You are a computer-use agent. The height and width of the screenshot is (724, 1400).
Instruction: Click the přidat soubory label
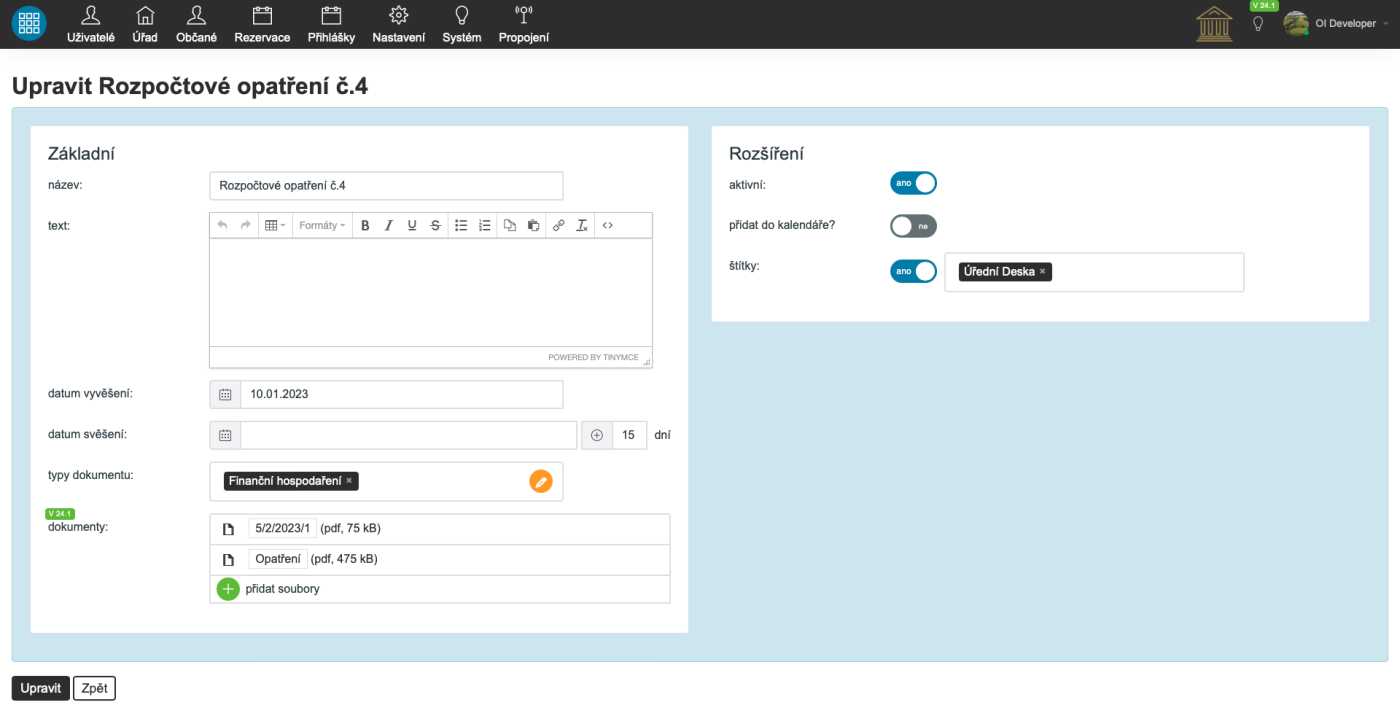pyautogui.click(x=283, y=589)
